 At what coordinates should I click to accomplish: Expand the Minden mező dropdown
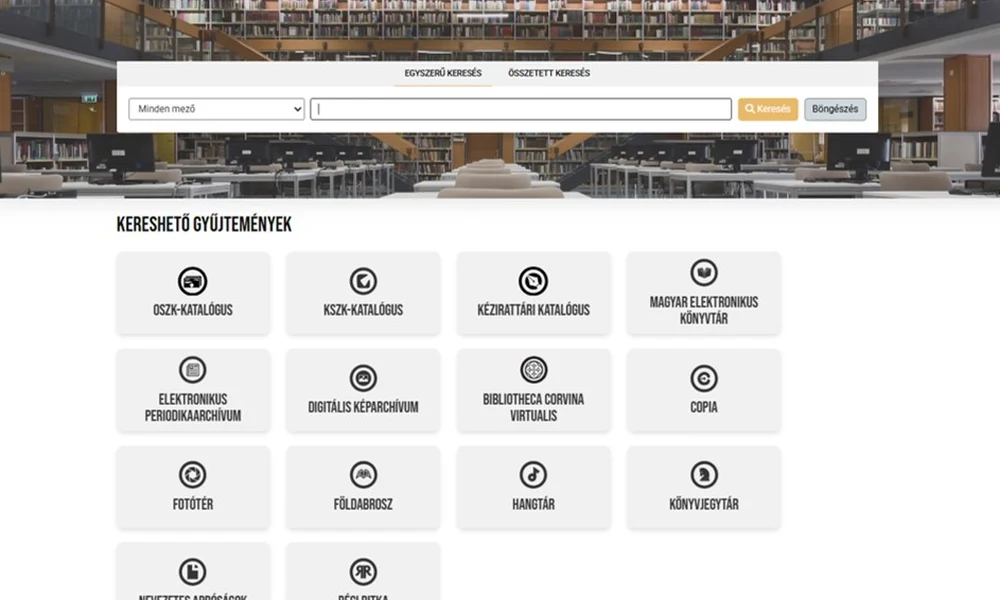point(216,109)
